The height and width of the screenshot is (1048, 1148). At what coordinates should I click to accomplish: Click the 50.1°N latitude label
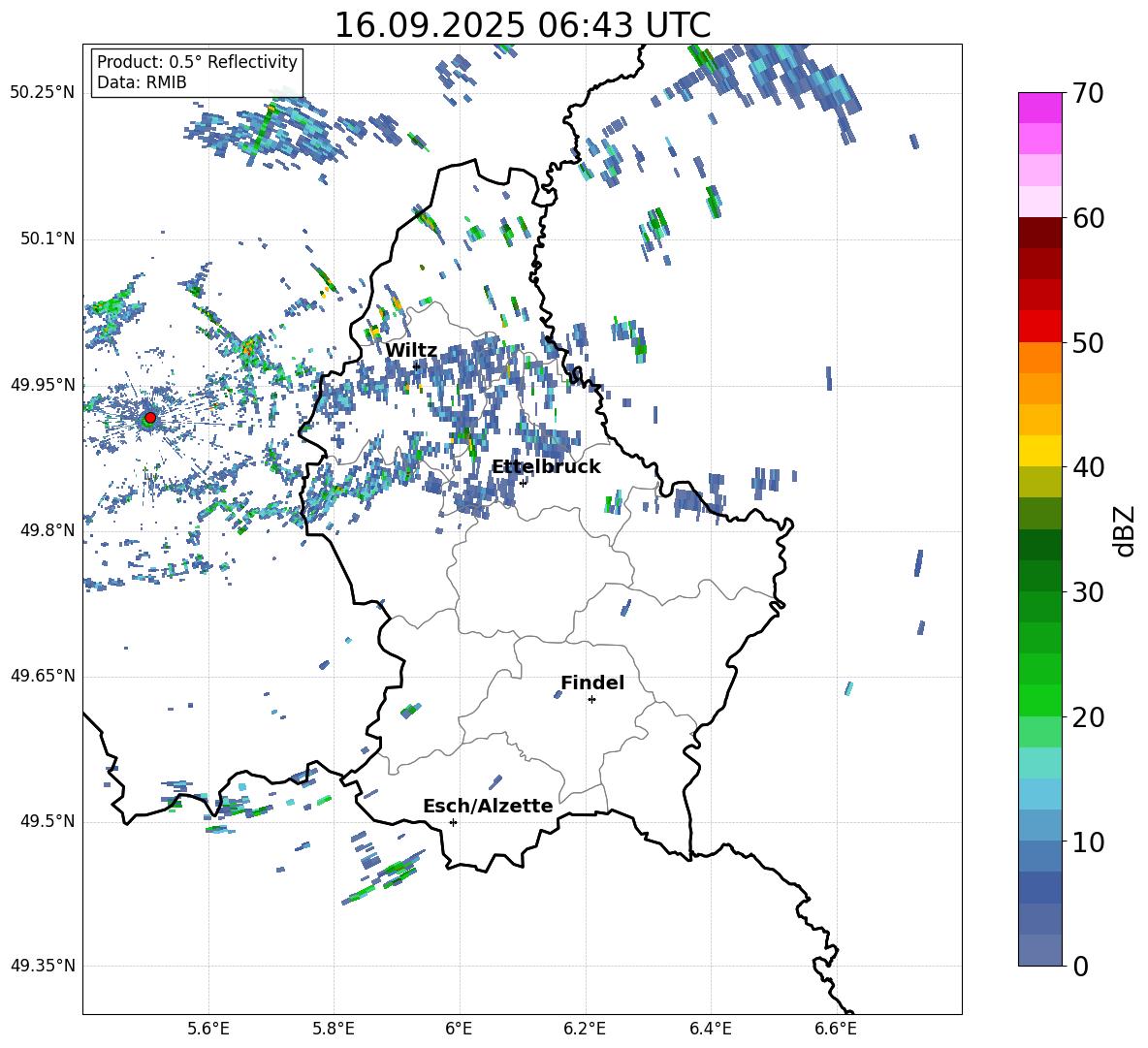click(x=47, y=239)
